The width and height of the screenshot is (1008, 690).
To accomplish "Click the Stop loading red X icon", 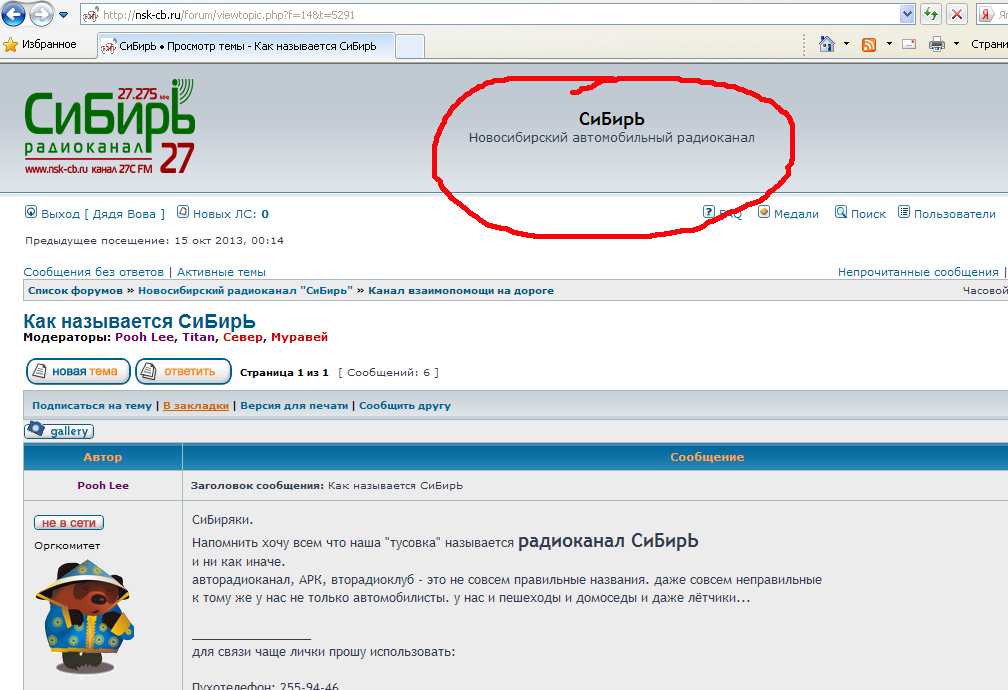I will tap(957, 14).
